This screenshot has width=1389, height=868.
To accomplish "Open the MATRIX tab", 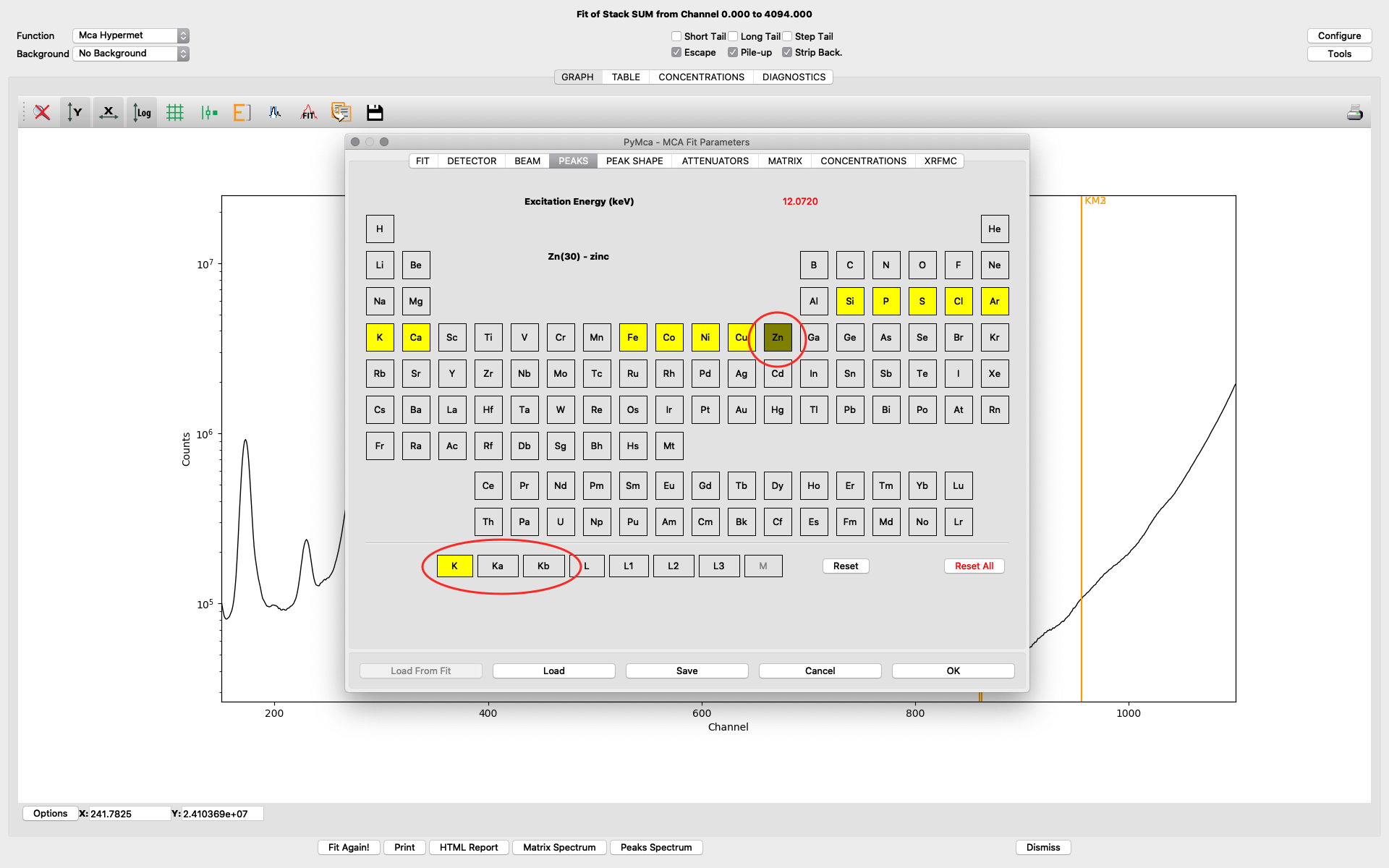I will (x=785, y=161).
